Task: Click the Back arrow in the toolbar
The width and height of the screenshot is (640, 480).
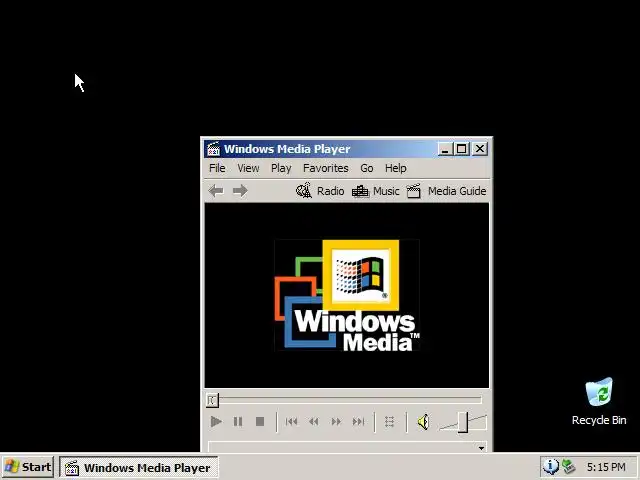Action: pos(216,191)
